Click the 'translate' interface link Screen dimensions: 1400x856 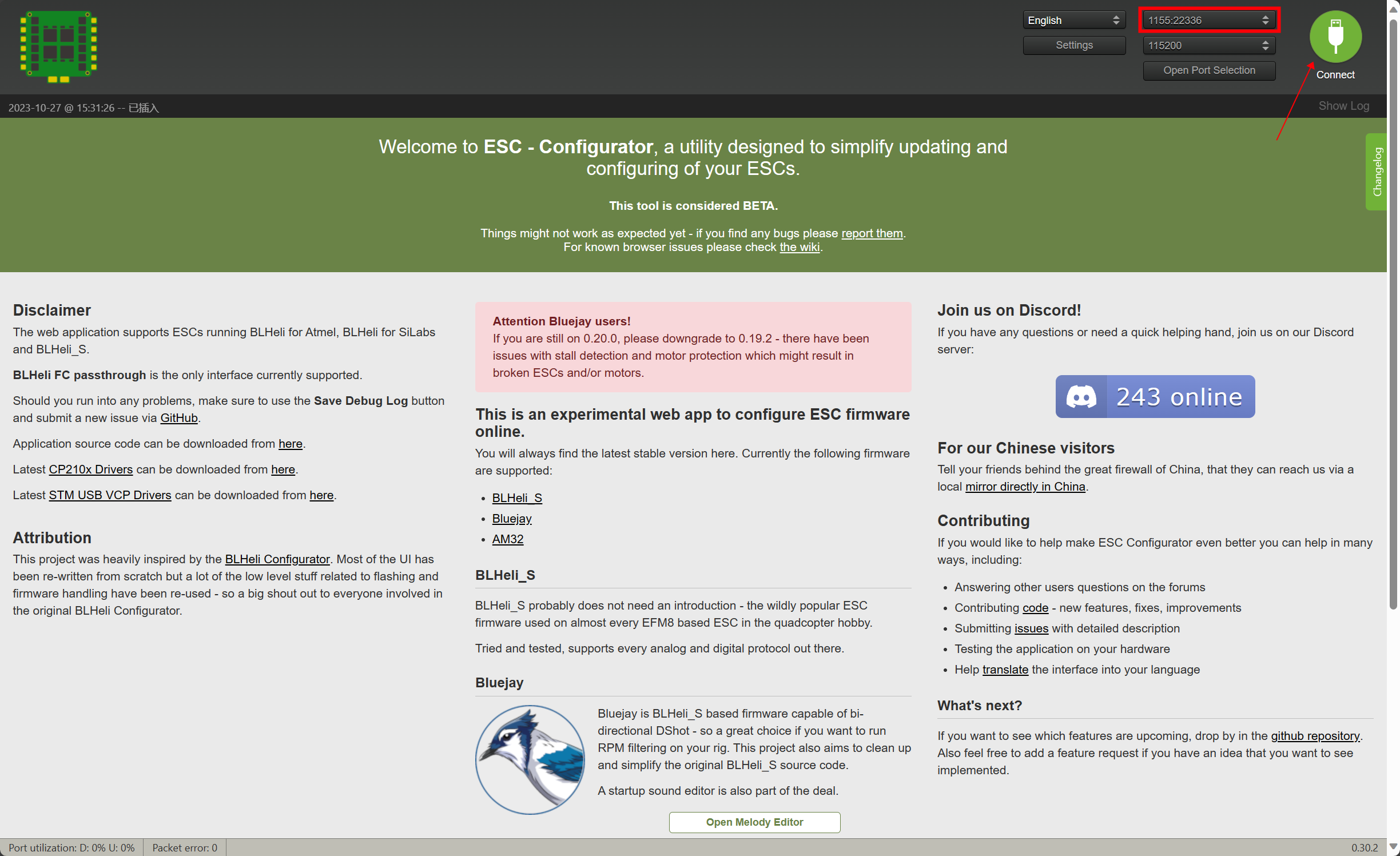(1005, 670)
